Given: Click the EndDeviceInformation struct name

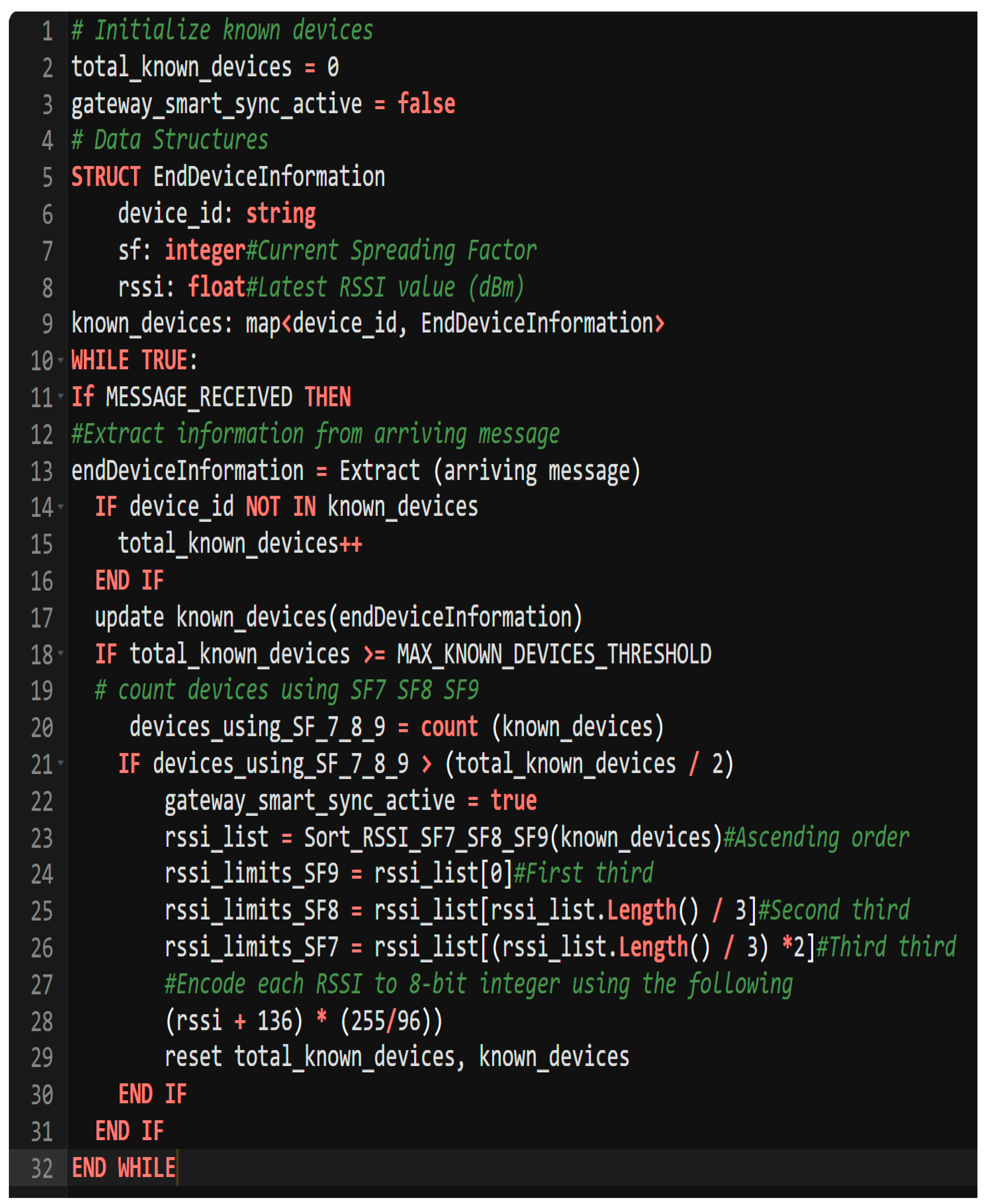Looking at the screenshot, I should tap(269, 177).
